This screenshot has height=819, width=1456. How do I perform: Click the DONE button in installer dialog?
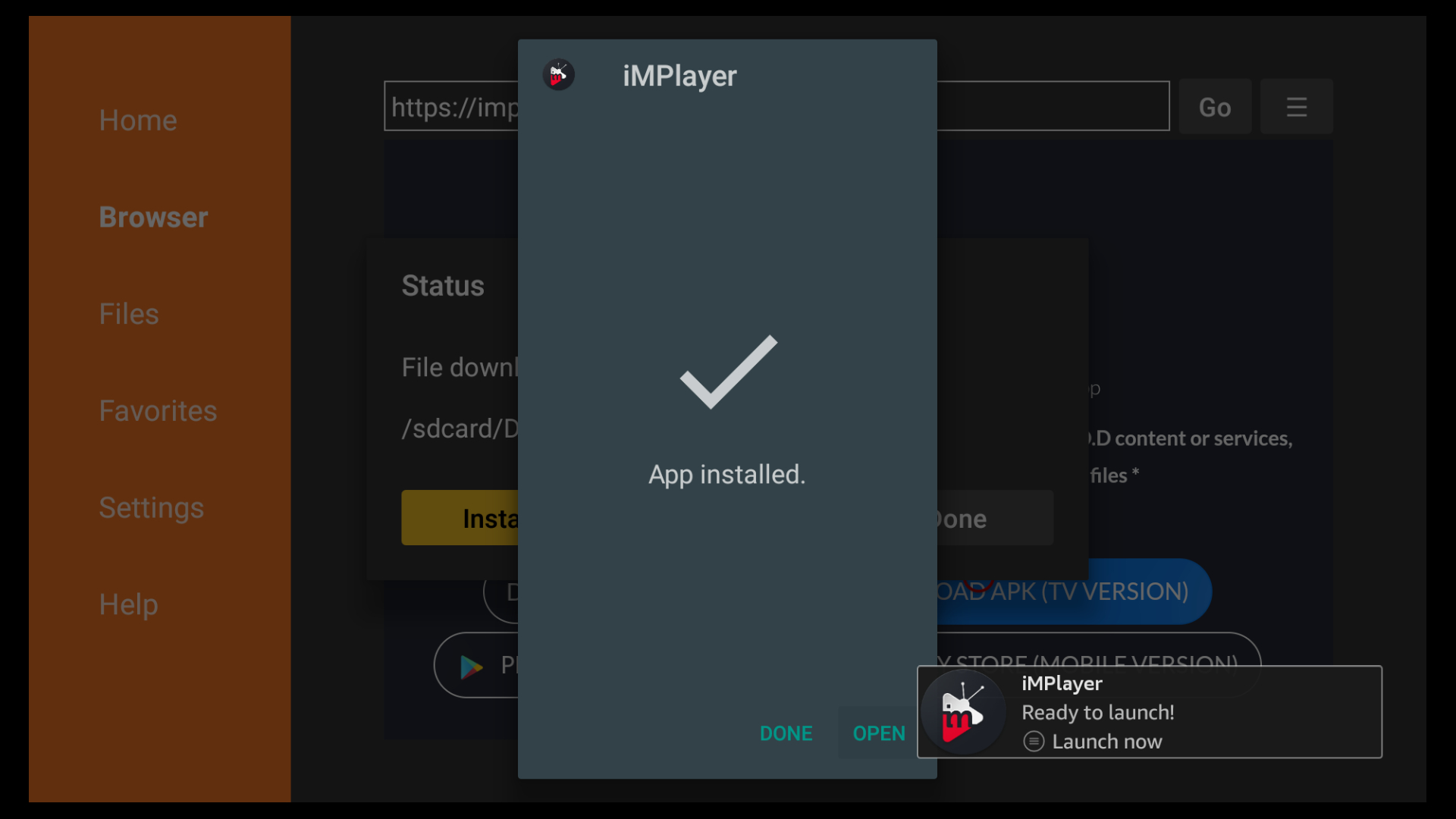pos(786,733)
